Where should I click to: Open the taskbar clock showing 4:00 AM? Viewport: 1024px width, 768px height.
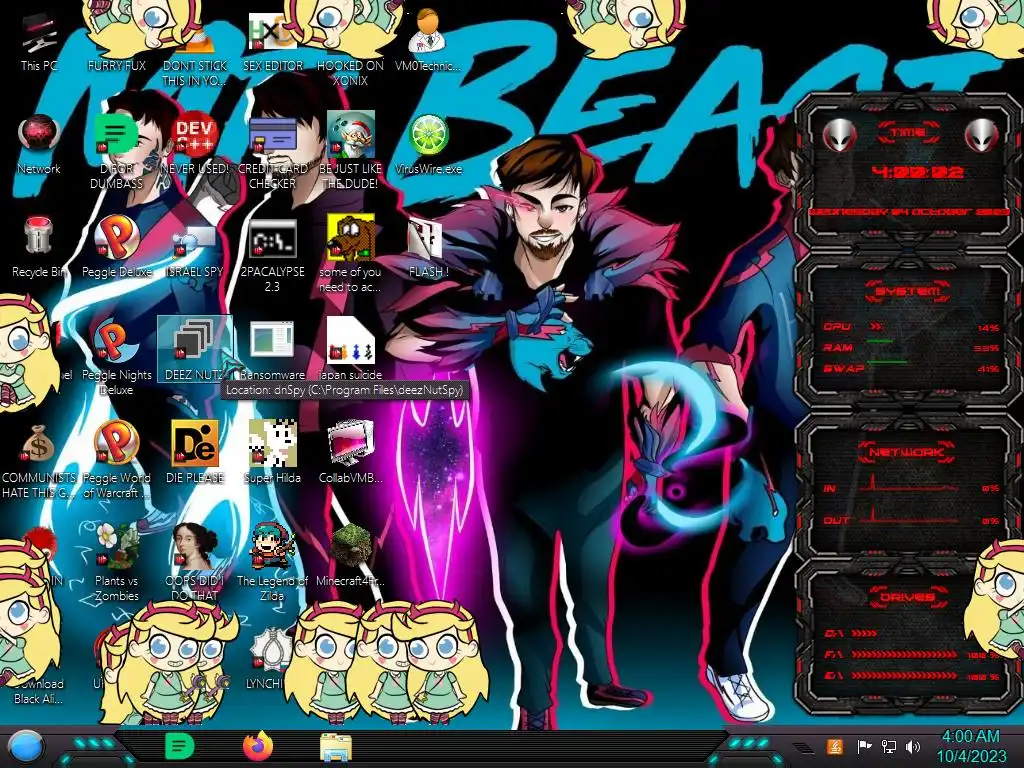click(971, 746)
